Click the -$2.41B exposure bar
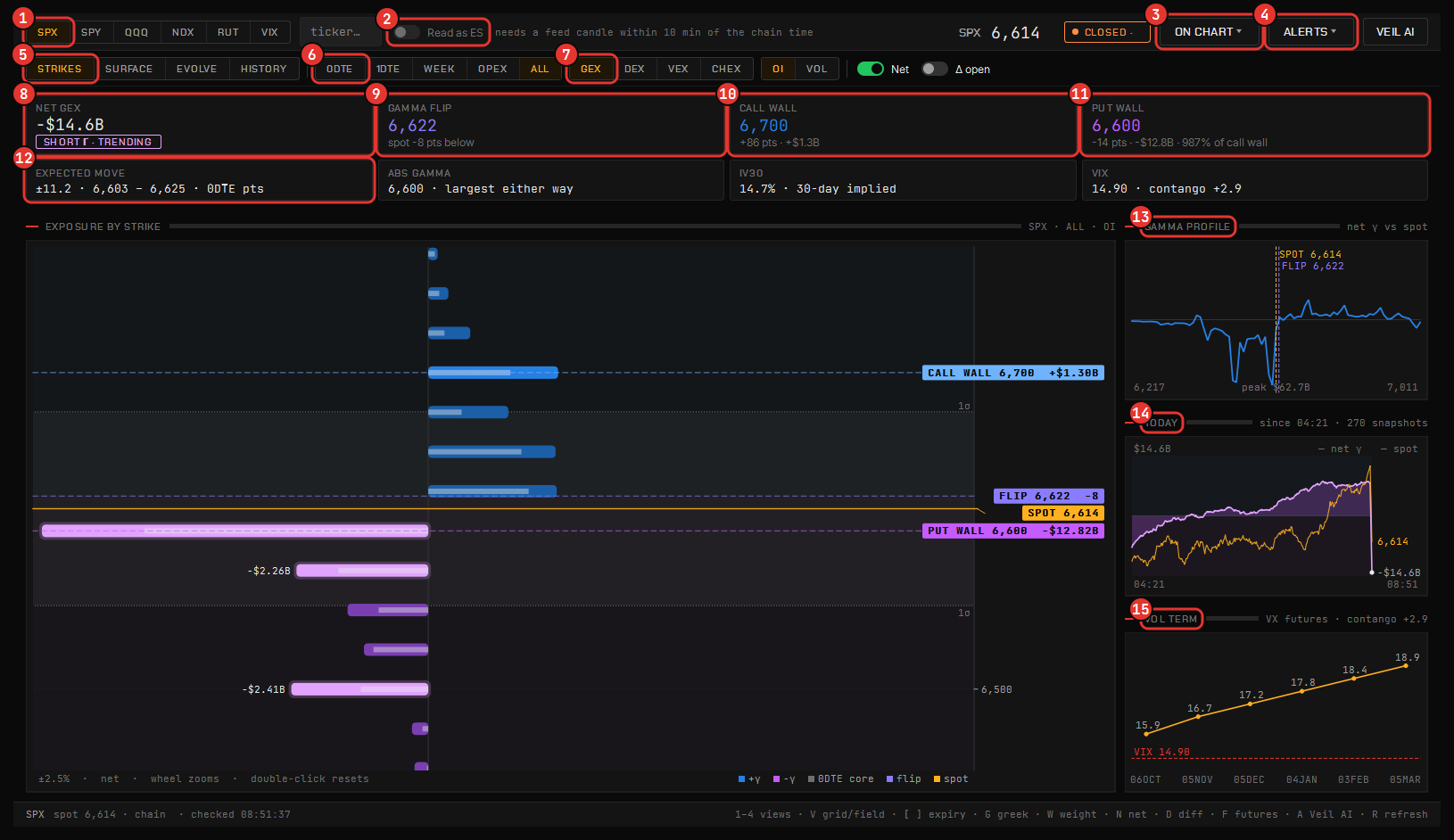 [x=360, y=689]
